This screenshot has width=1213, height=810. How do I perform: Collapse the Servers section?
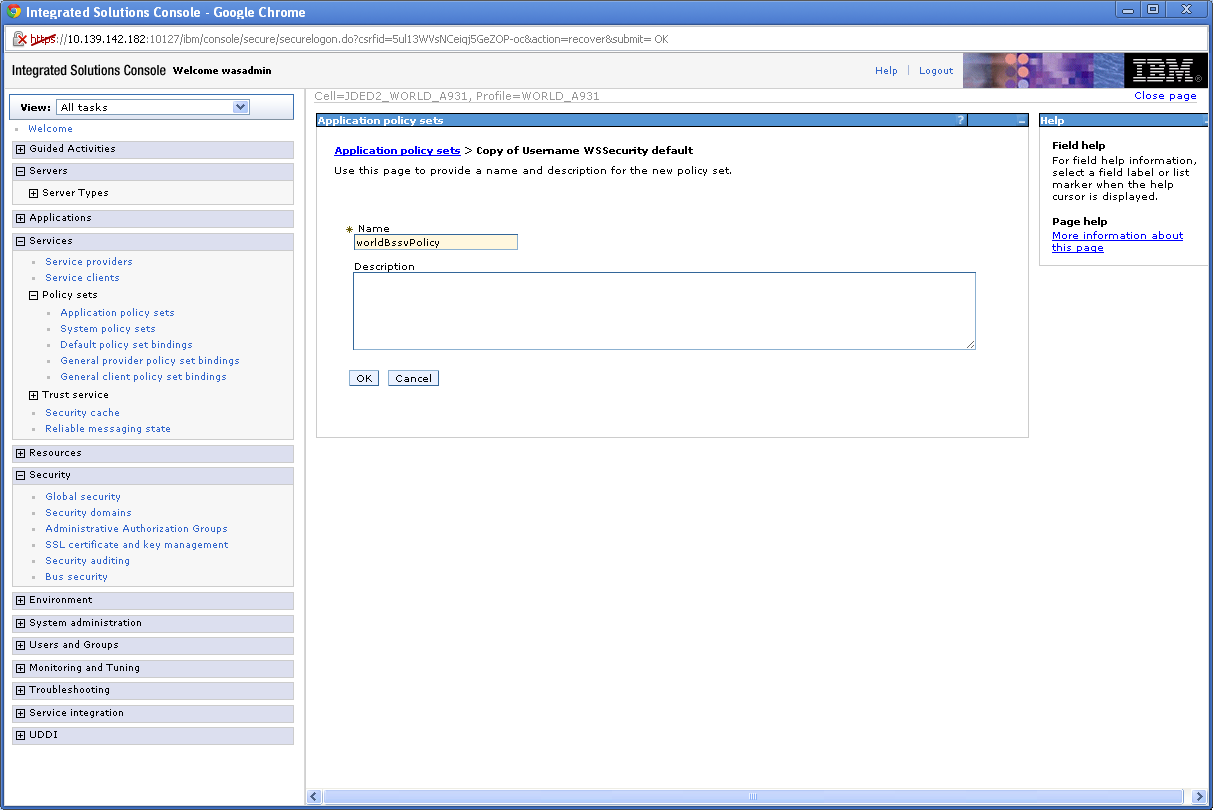pos(20,171)
